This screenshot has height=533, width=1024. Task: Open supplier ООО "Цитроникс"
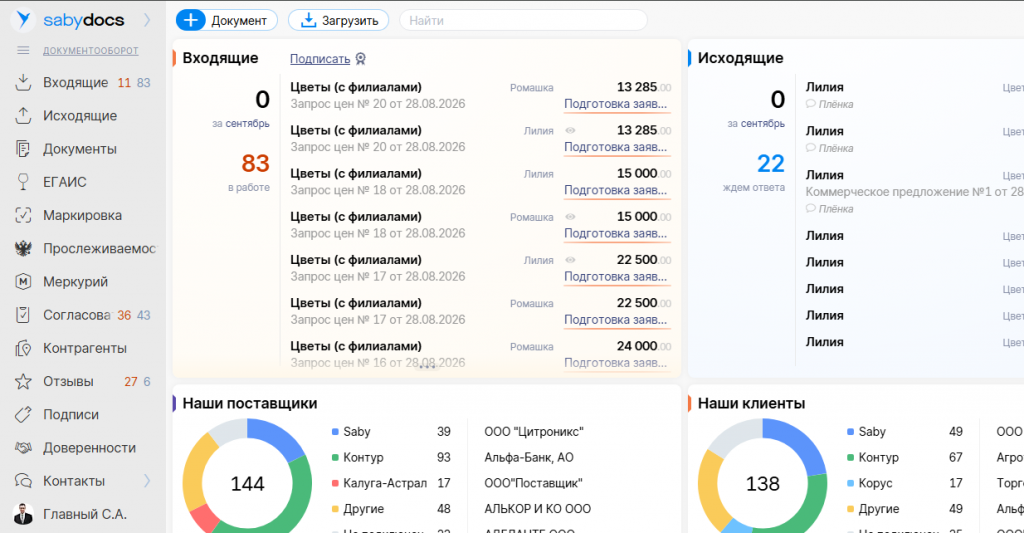[534, 432]
